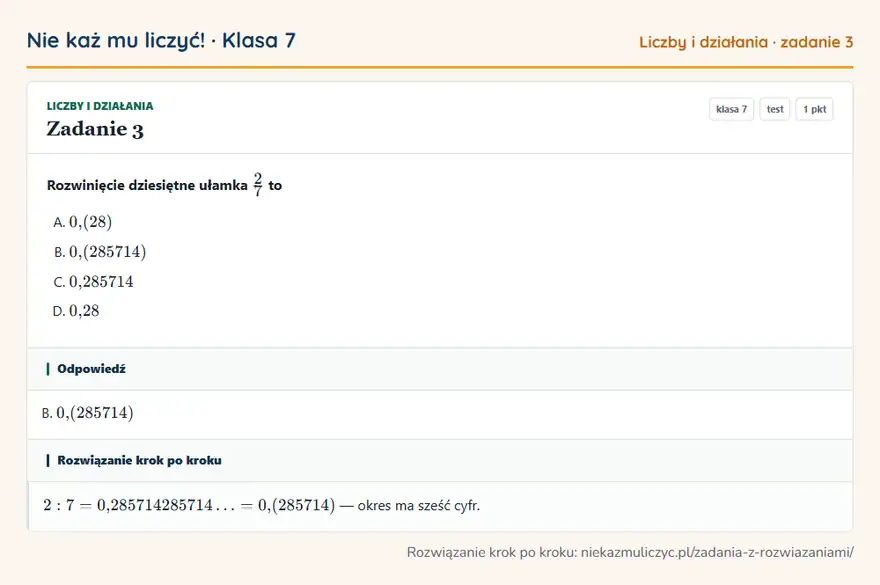880x585 pixels.
Task: Click the 'test' tag
Action: 774,109
